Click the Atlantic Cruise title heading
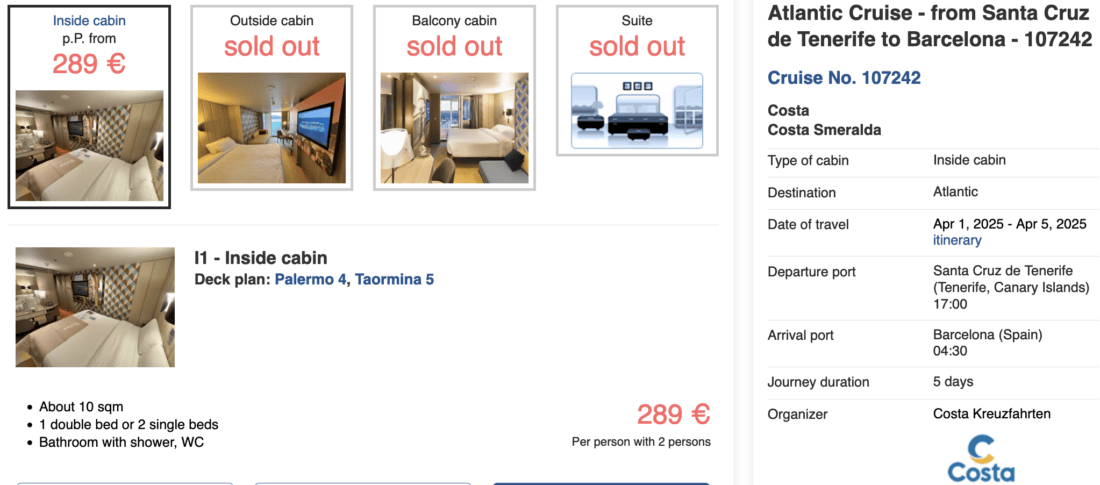Screen dimensions: 1100x485 pos(929,27)
